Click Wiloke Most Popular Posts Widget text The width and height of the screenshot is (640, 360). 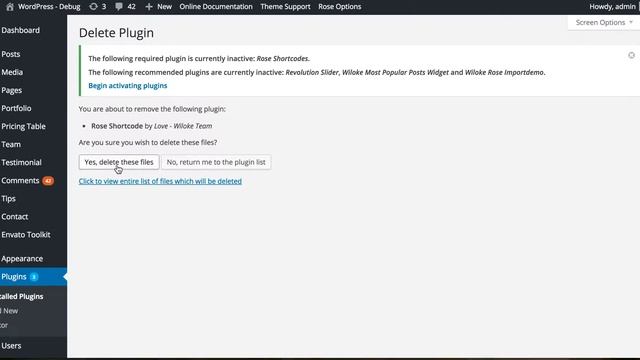click(x=395, y=72)
